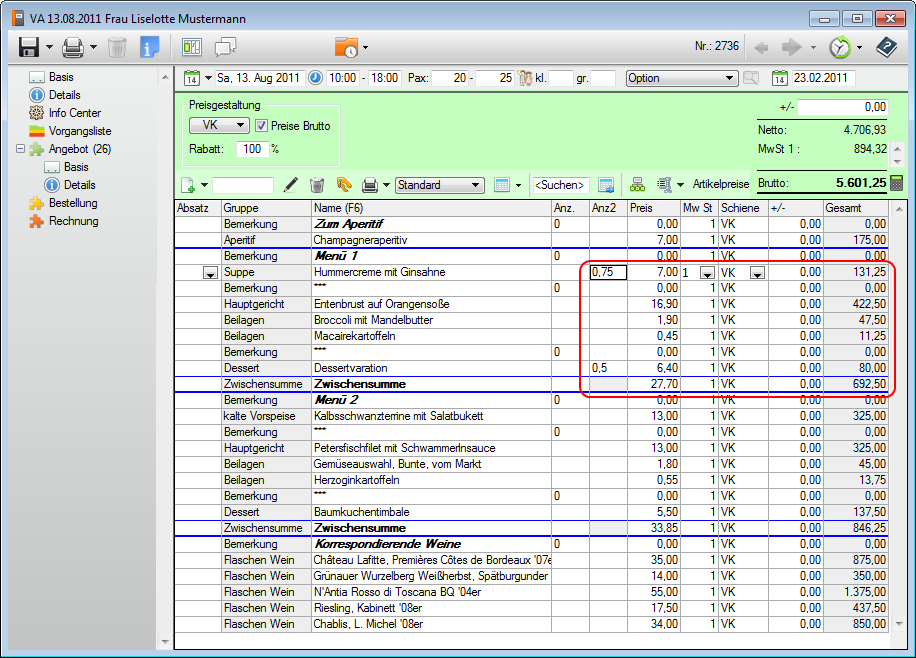The width and height of the screenshot is (916, 658).
Task: Open the Standard layout dropdown
Action: point(440,185)
